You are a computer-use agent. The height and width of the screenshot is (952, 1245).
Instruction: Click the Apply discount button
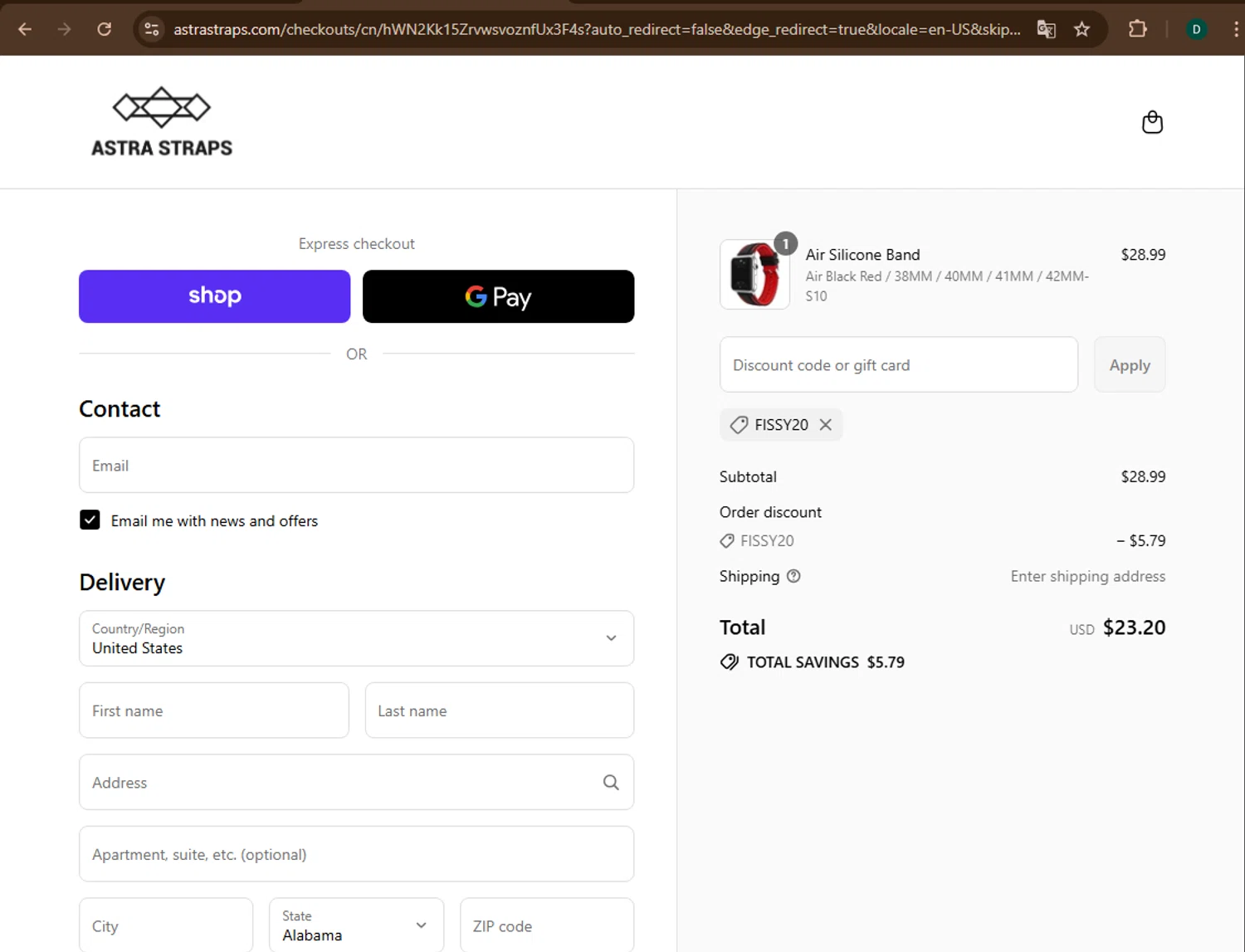[x=1129, y=364]
